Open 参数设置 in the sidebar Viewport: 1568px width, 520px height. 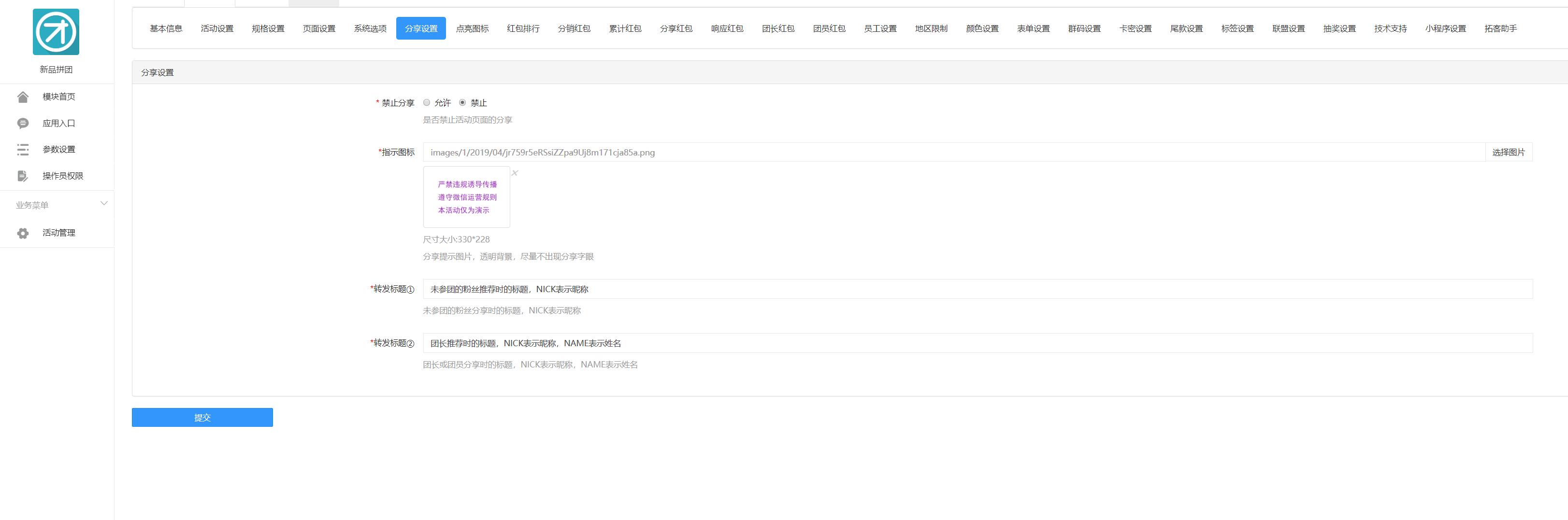click(x=59, y=150)
